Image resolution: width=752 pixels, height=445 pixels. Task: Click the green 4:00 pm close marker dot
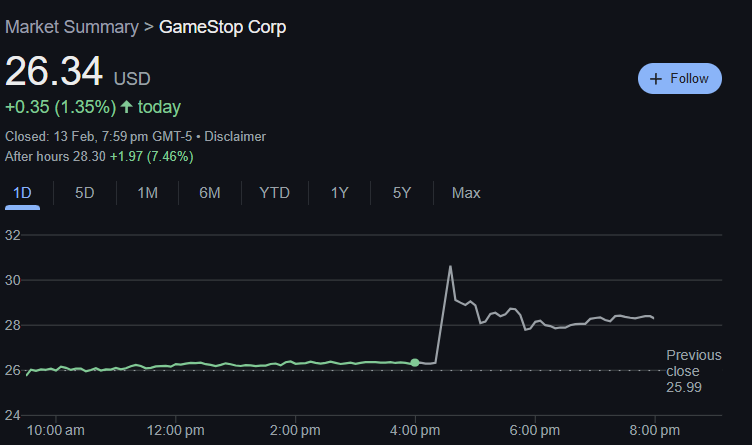415,363
